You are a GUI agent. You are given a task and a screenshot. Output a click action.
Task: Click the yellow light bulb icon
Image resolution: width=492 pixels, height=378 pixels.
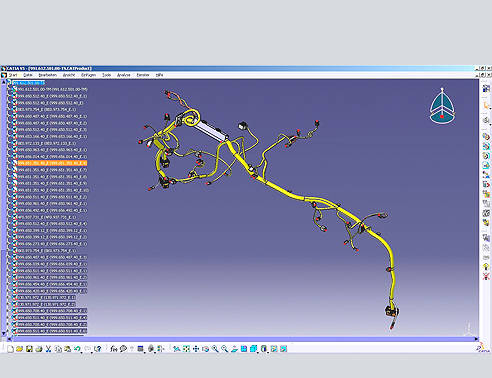(486, 267)
